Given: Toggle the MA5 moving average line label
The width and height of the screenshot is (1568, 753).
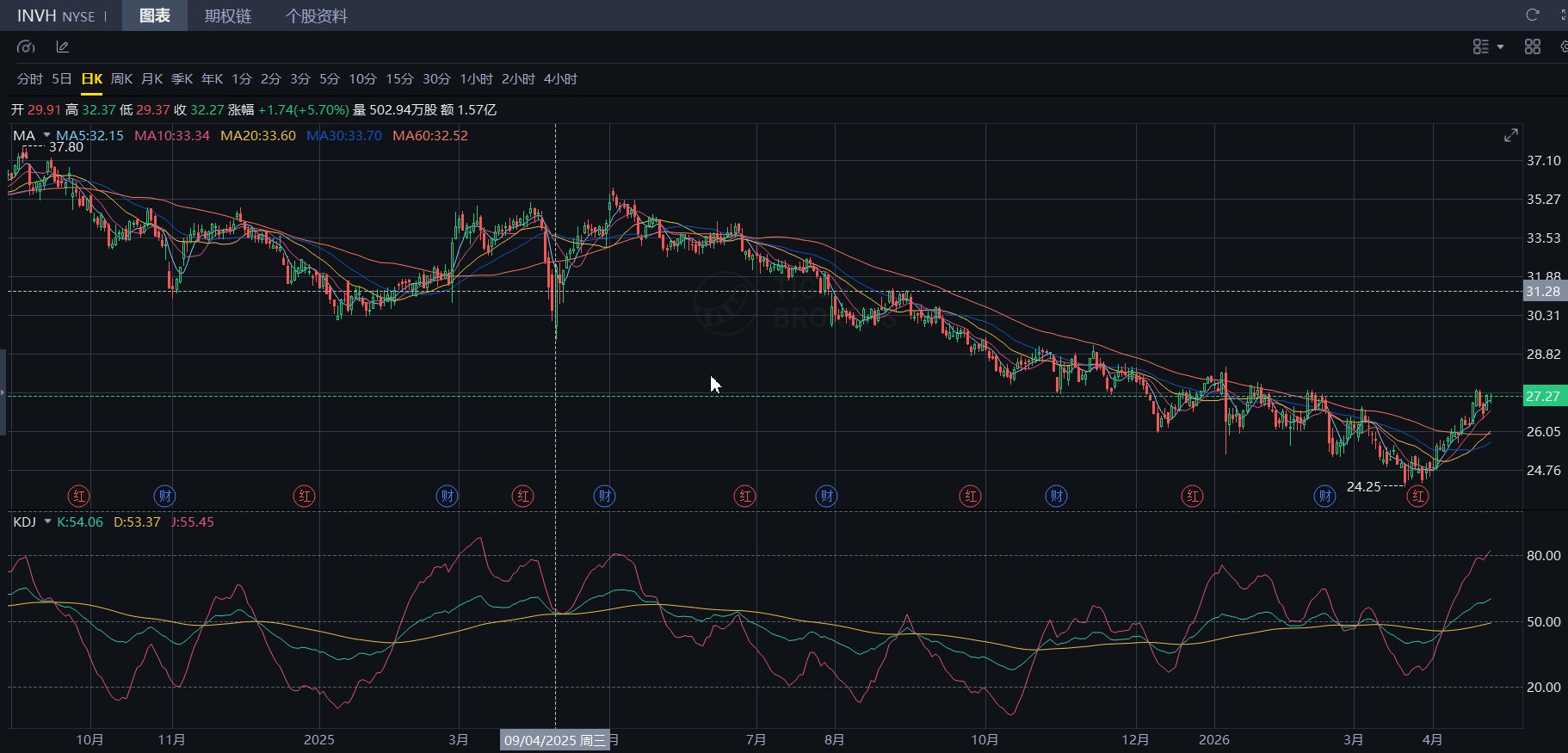Looking at the screenshot, I should click(90, 136).
